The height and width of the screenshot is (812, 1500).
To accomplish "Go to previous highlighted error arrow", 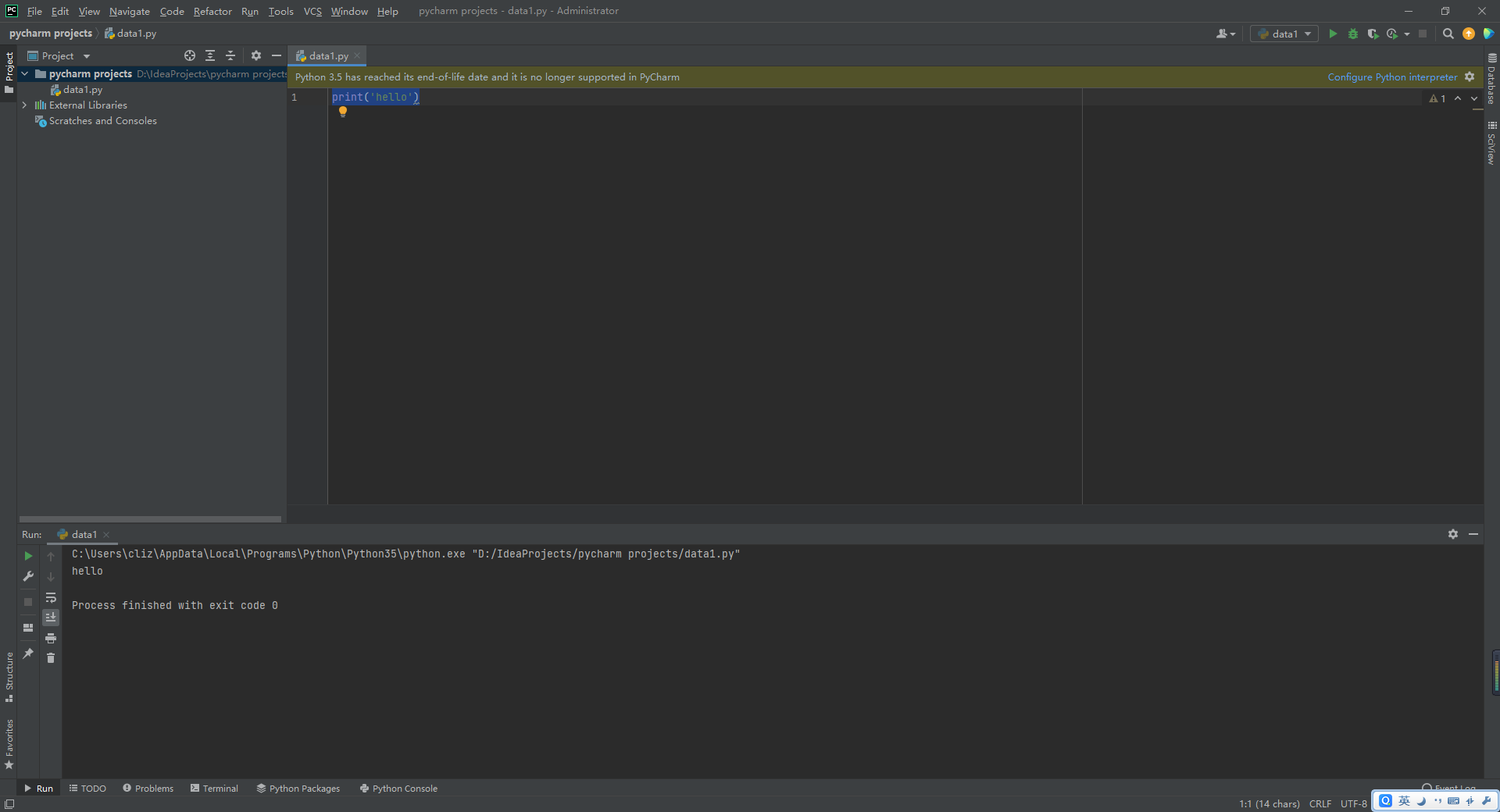I will [x=1458, y=98].
